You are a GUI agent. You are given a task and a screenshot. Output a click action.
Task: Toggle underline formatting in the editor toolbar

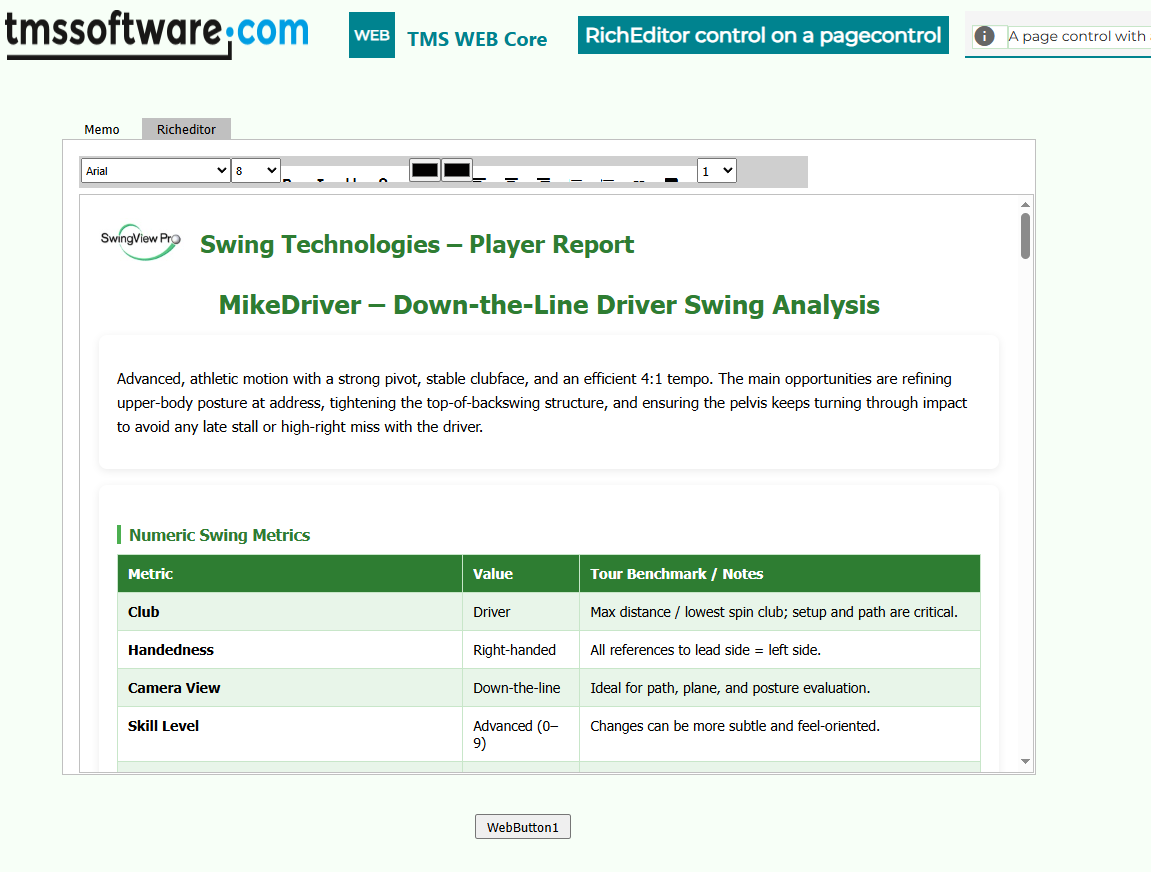(351, 182)
